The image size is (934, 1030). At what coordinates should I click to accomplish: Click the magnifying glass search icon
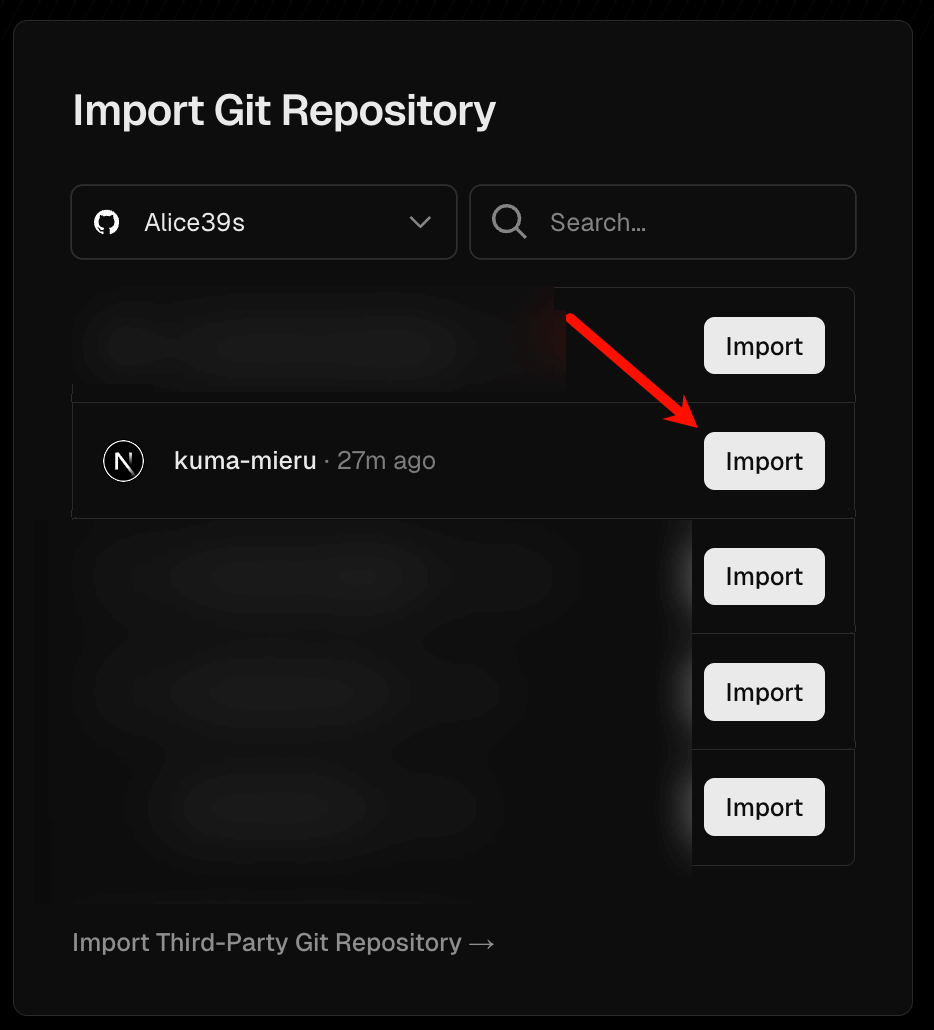(x=509, y=221)
